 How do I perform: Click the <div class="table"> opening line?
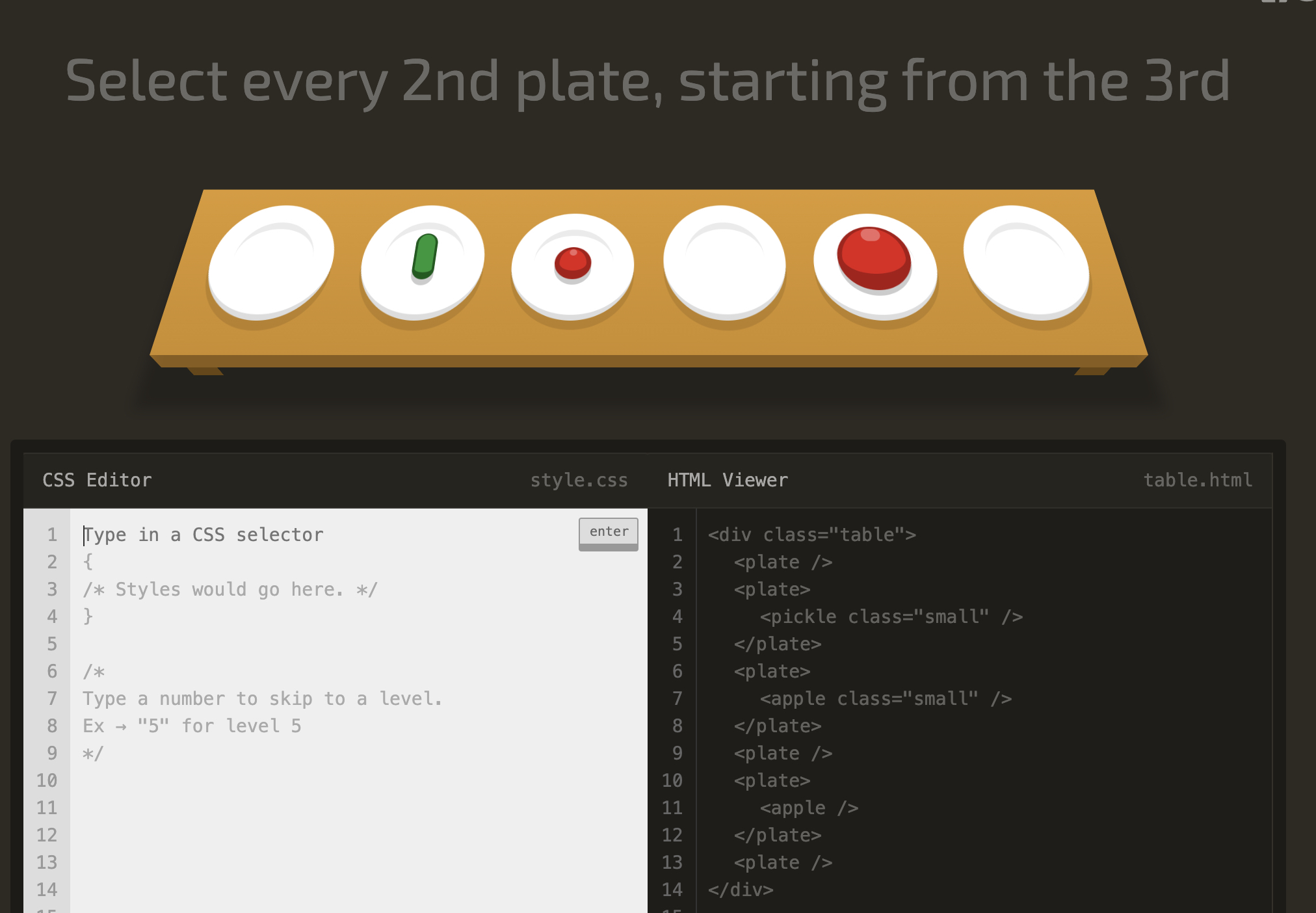[811, 535]
